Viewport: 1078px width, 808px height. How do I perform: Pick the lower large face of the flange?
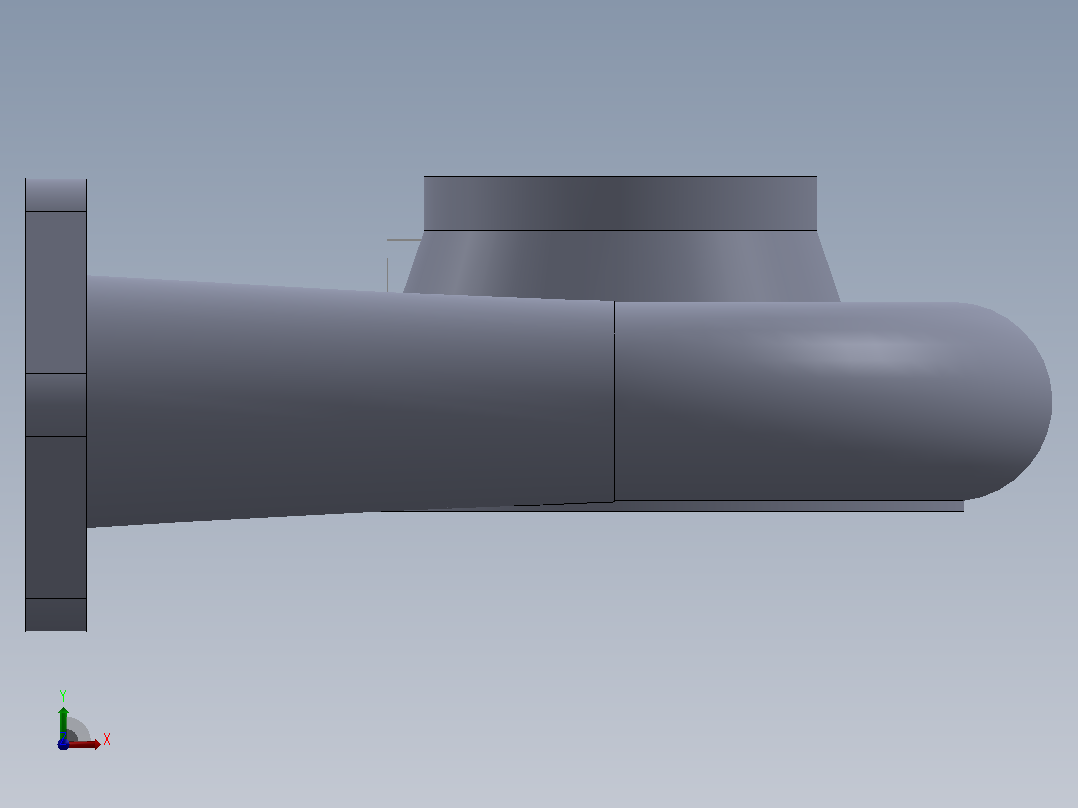click(x=56, y=517)
